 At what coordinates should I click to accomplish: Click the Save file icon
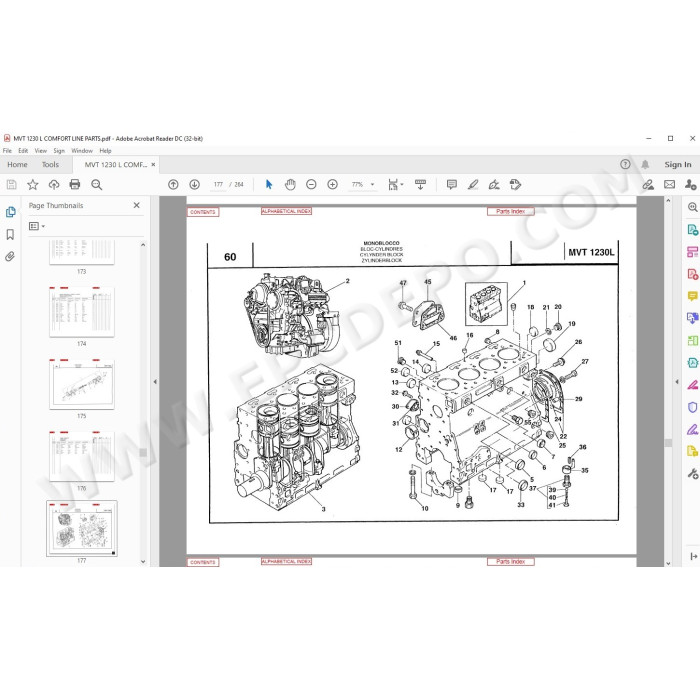pyautogui.click(x=12, y=184)
